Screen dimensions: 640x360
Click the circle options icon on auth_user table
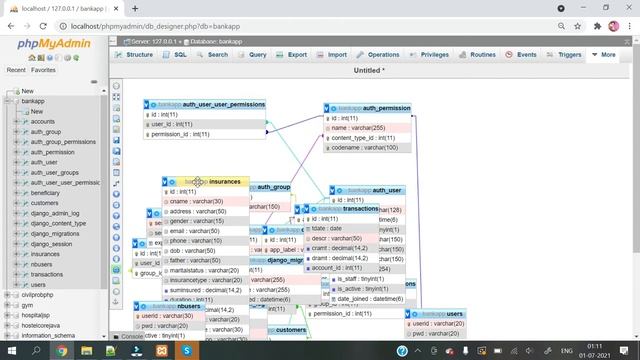pos(340,191)
